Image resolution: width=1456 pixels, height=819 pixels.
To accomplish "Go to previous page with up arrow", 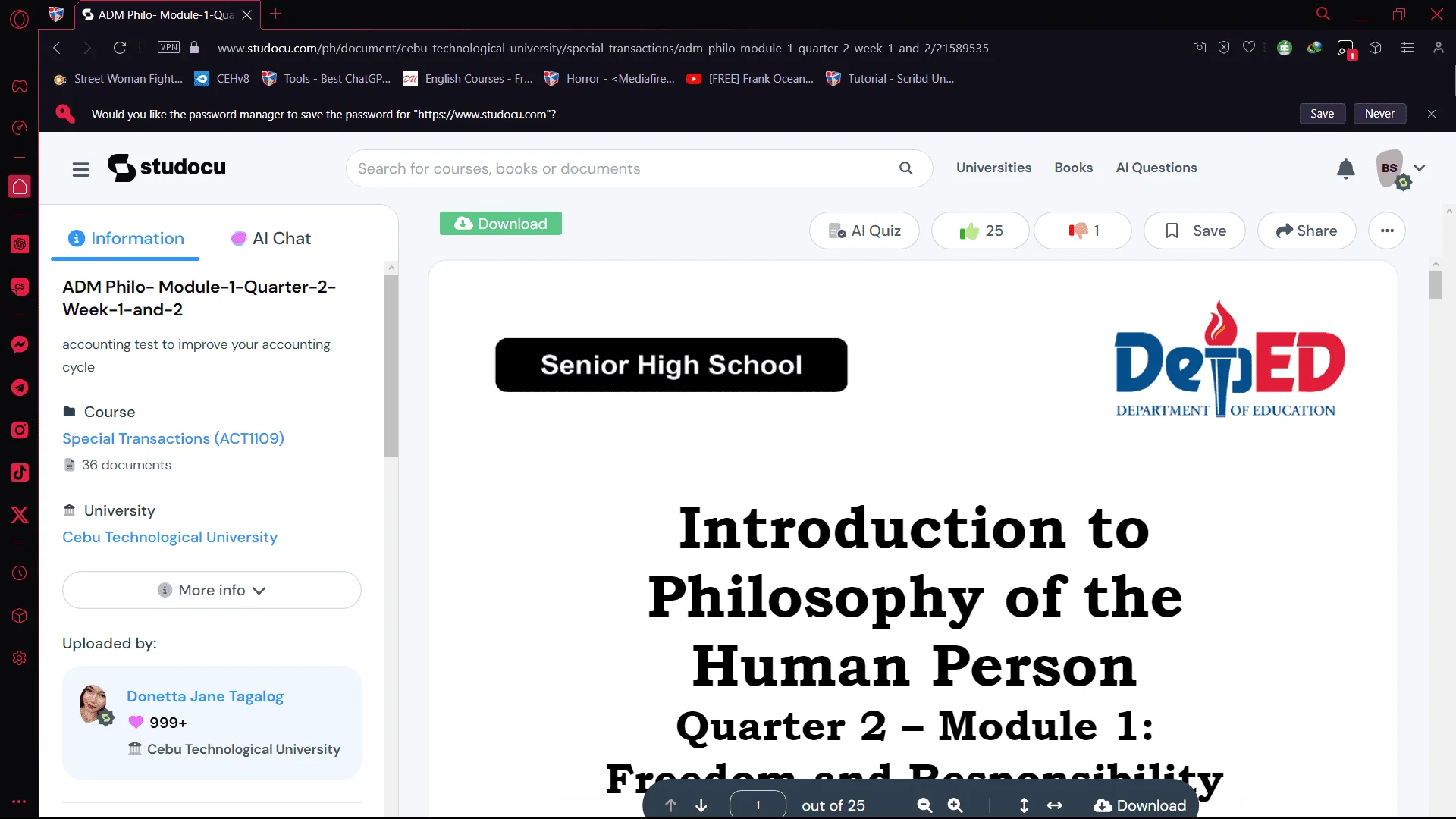I will pos(670,805).
